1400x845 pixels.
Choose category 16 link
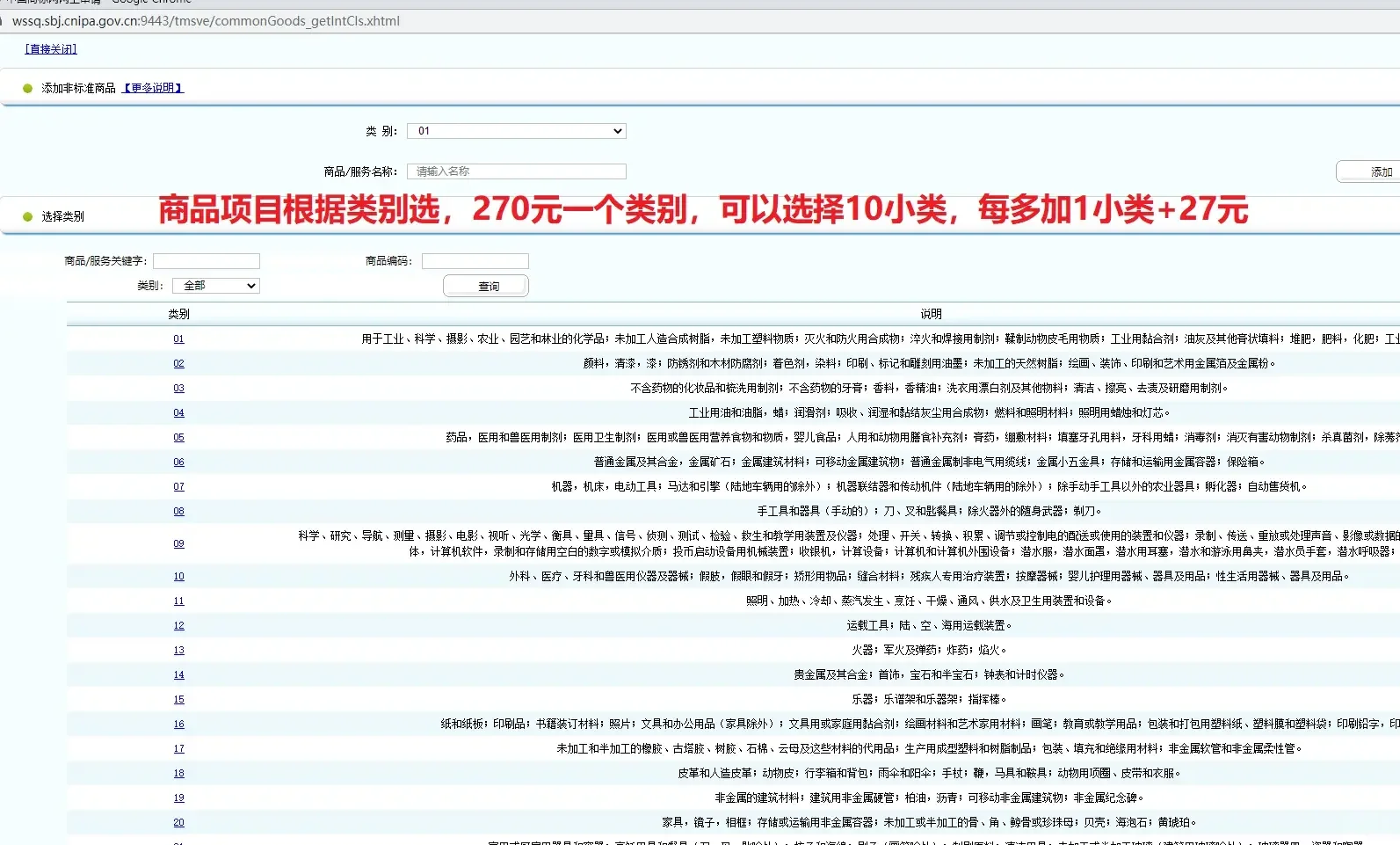coord(178,725)
